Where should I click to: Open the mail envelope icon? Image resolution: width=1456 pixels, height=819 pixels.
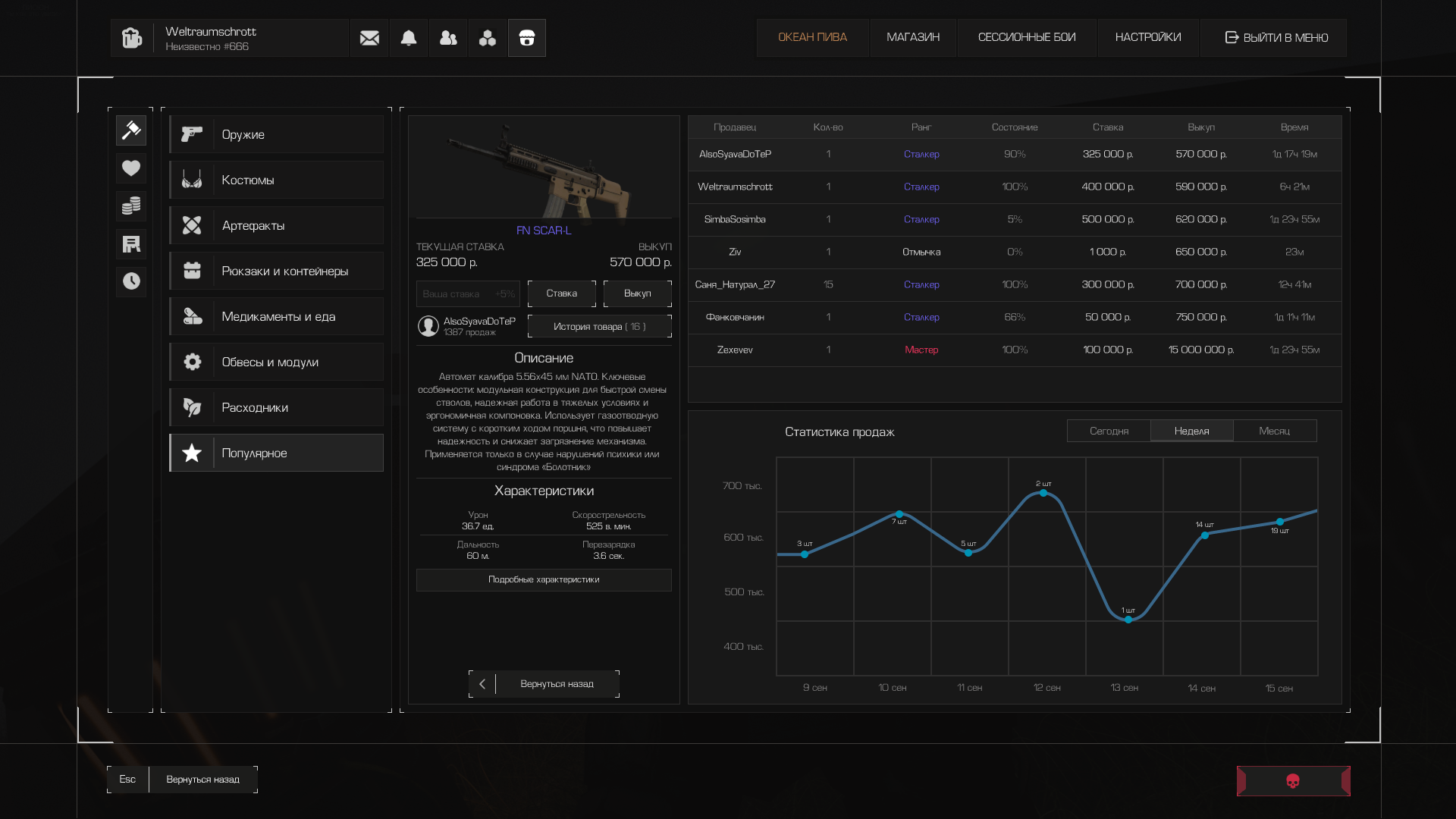pyautogui.click(x=369, y=38)
